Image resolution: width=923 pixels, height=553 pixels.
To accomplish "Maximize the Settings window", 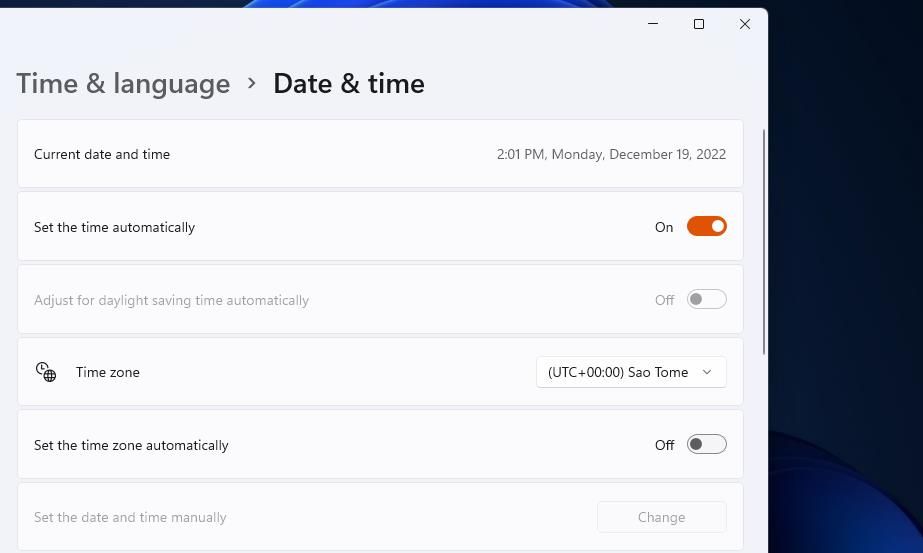I will 699,24.
